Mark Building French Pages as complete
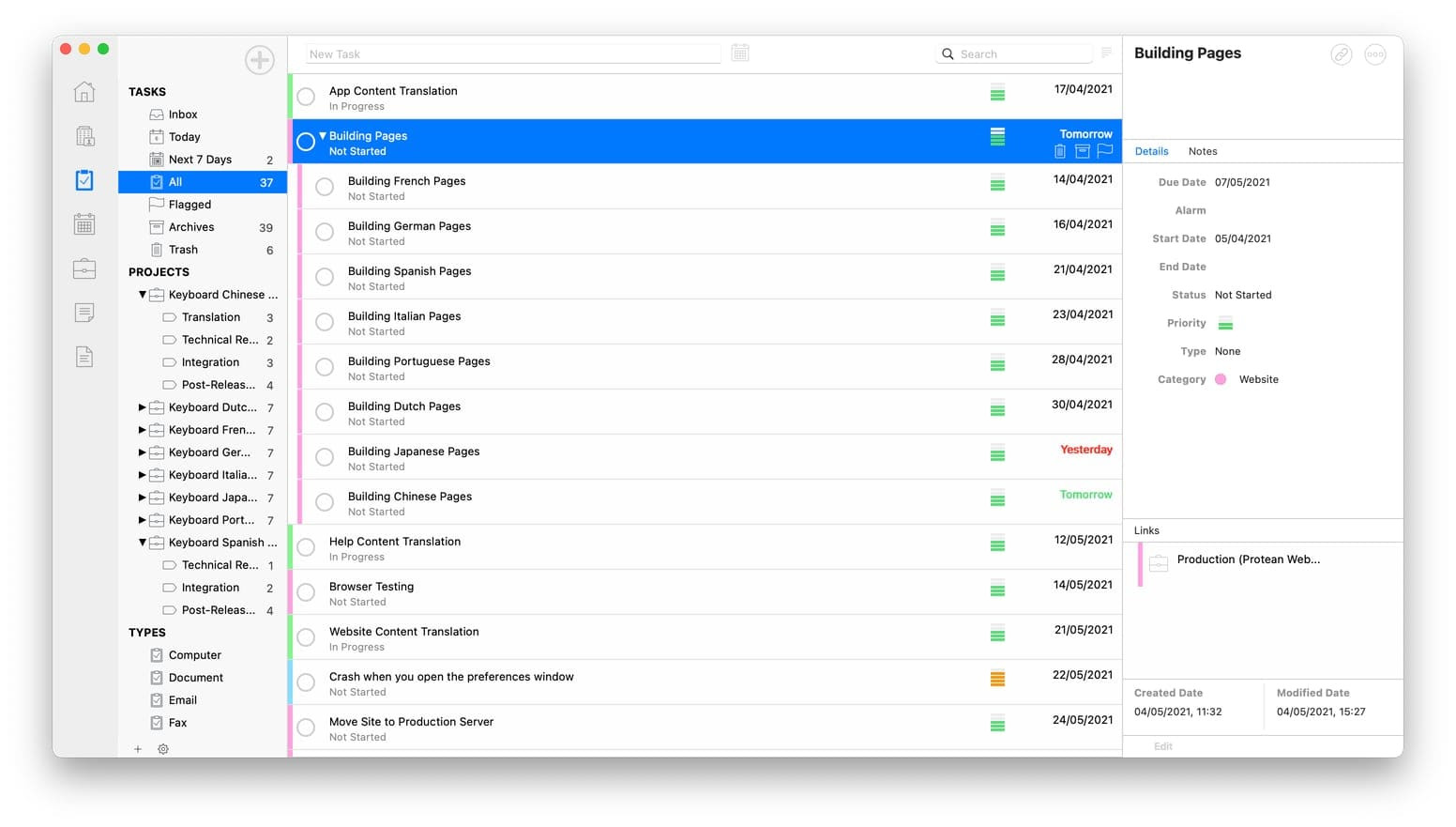The height and width of the screenshot is (827, 1456). coord(325,187)
